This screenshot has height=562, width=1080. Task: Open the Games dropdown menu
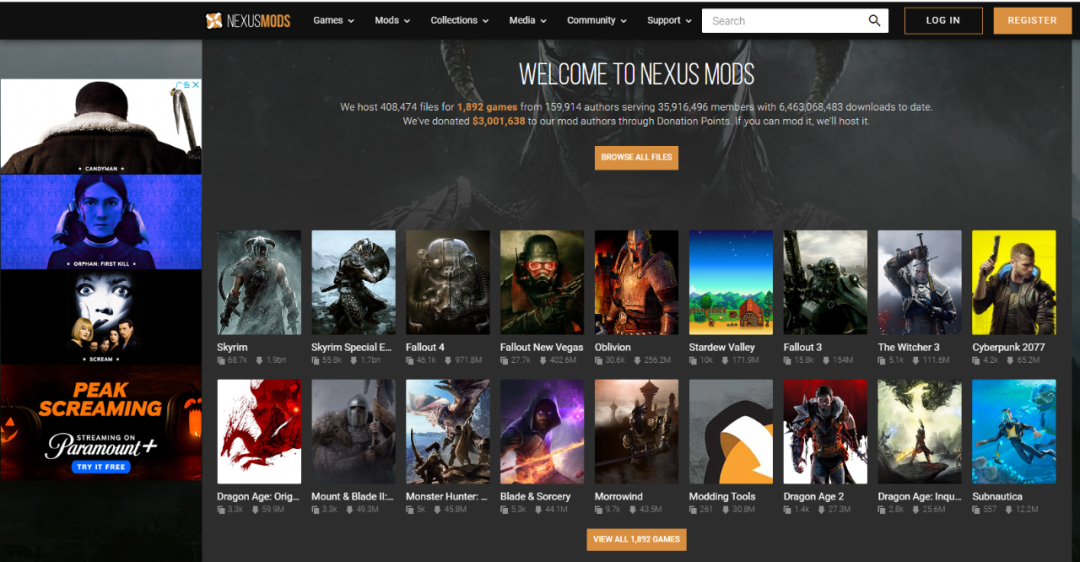[x=333, y=21]
